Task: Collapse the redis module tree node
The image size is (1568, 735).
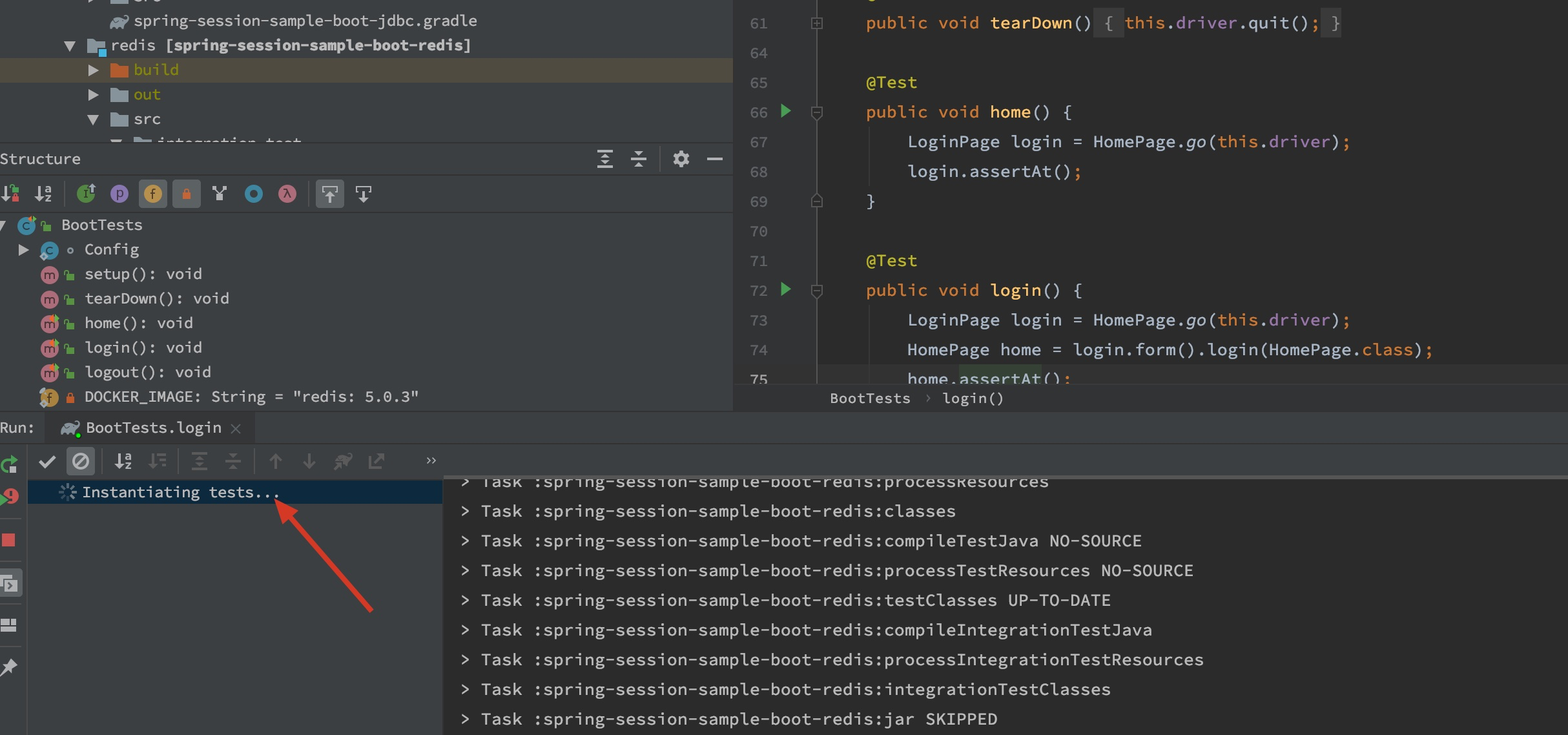Action: 70,46
